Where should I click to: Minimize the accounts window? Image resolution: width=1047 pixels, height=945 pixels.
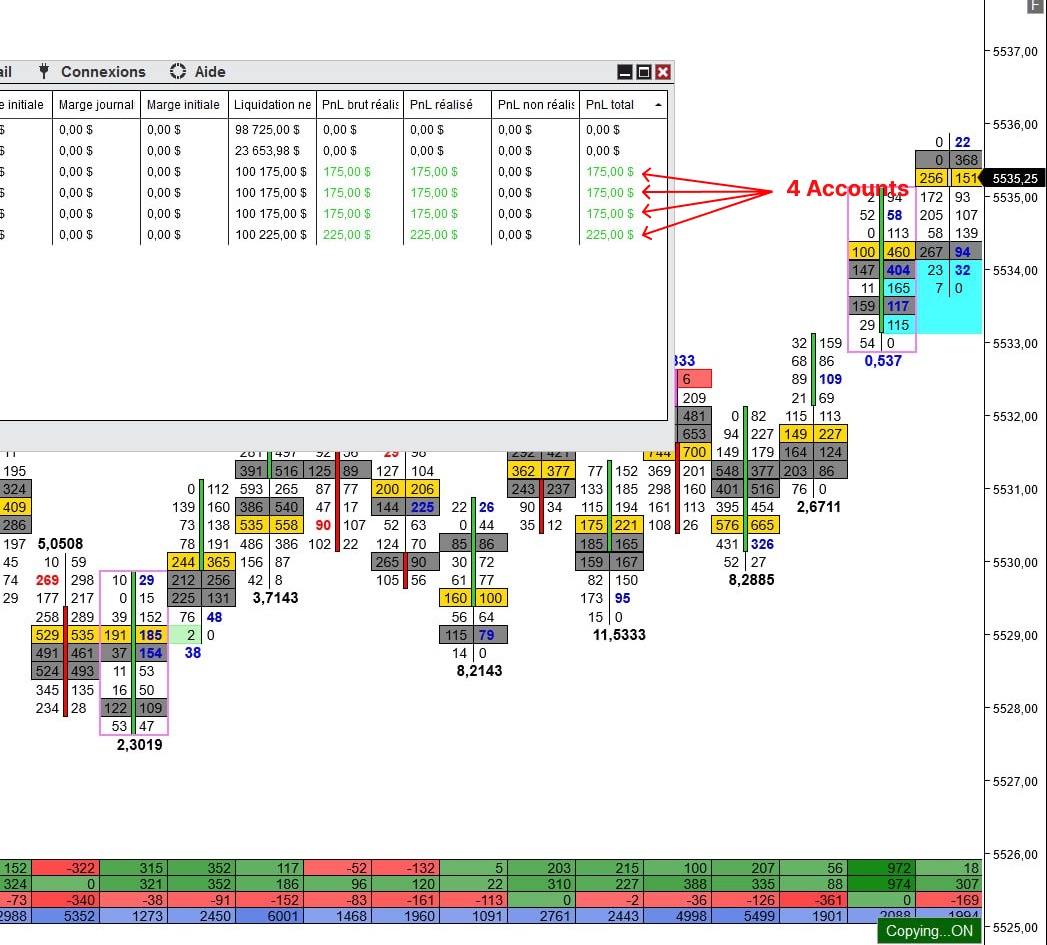(x=625, y=72)
